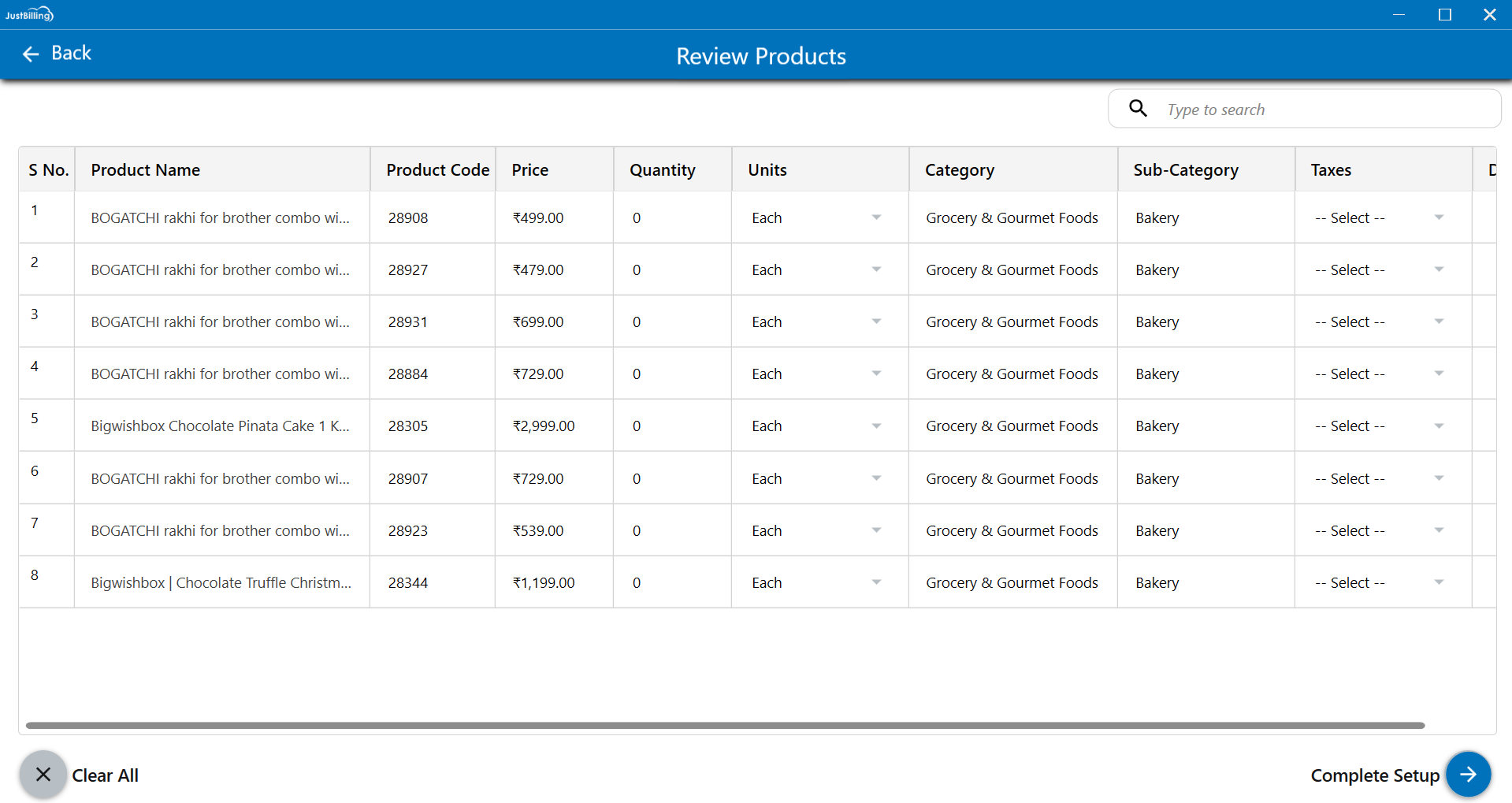Click the Clear All X icon

click(43, 775)
